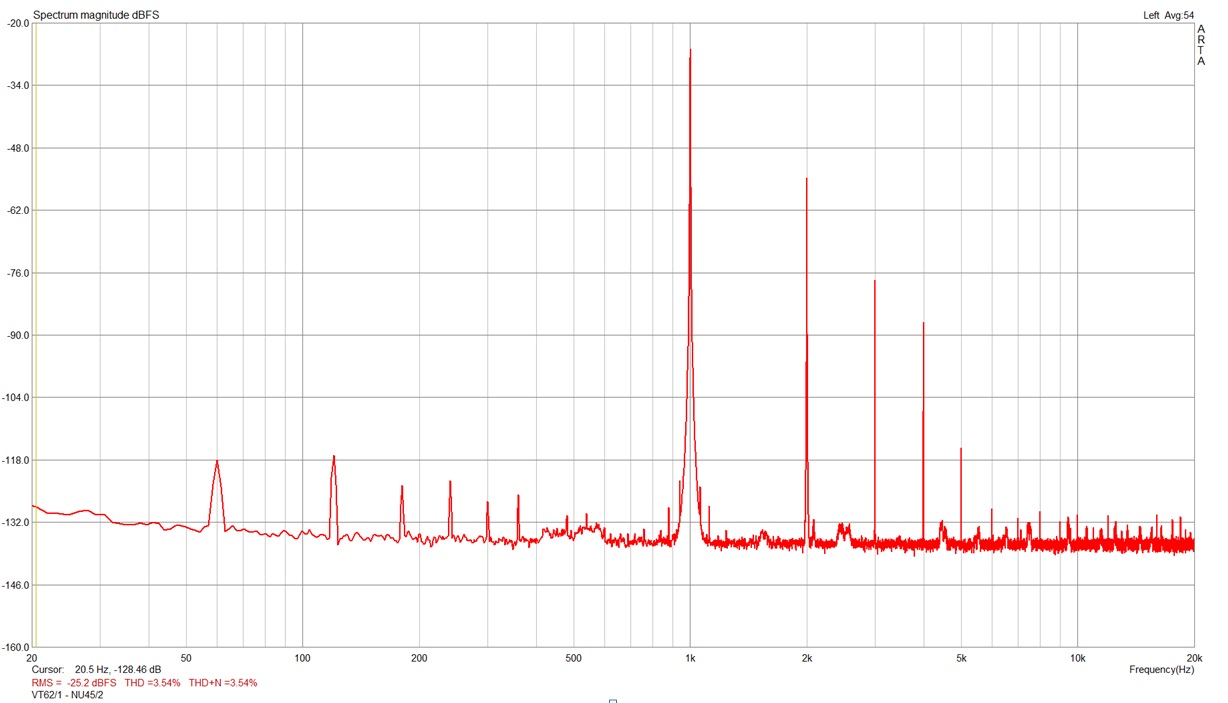This screenshot has height=703, width=1228.
Task: Click the -62.0 y-axis label
Action: [x=18, y=210]
